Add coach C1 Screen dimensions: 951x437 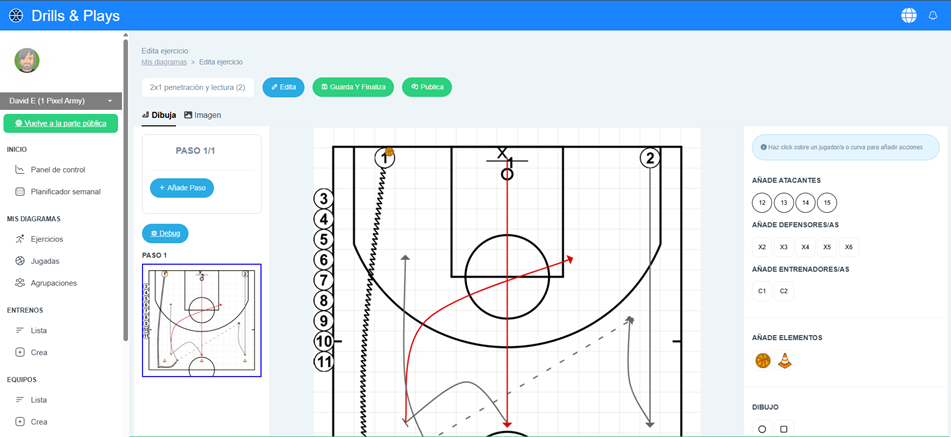762,291
